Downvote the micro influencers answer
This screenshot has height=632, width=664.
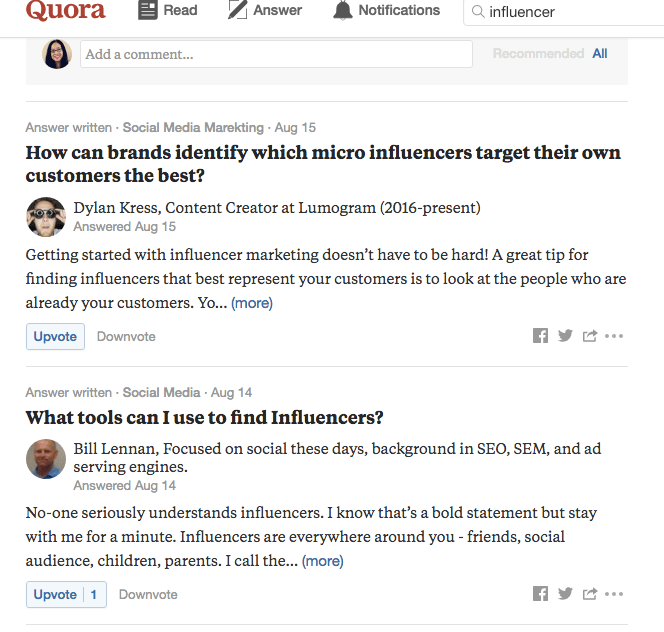(126, 336)
